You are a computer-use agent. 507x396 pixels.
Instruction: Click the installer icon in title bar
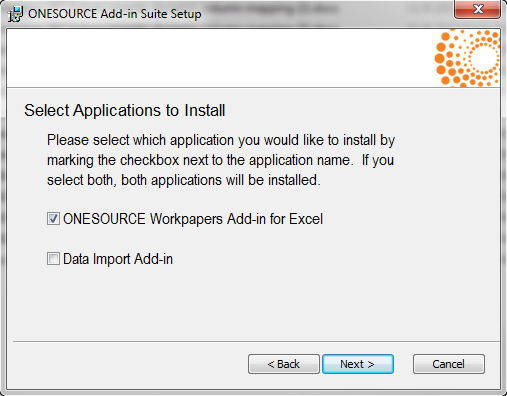15,14
